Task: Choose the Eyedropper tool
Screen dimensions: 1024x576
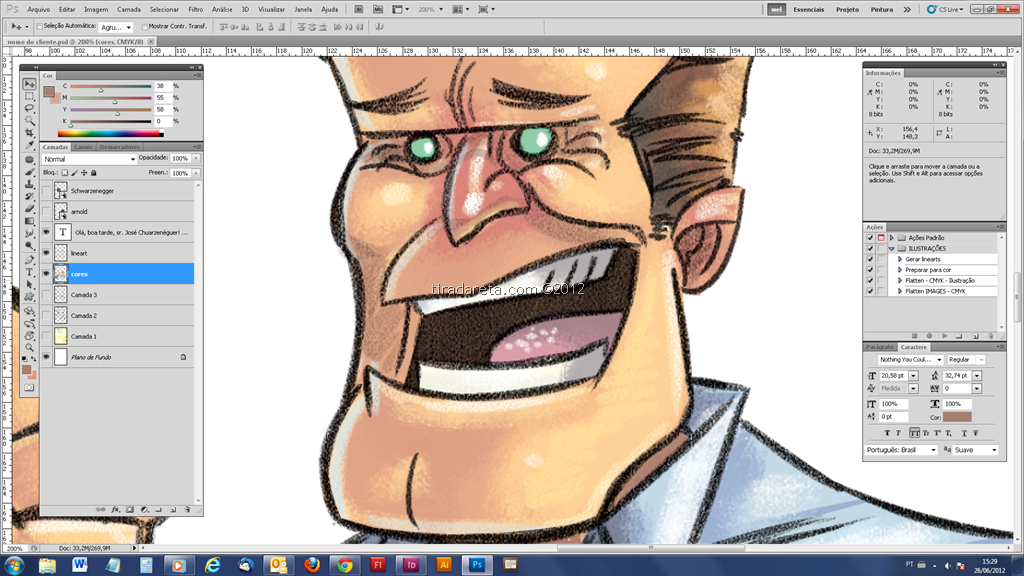Action: point(29,145)
